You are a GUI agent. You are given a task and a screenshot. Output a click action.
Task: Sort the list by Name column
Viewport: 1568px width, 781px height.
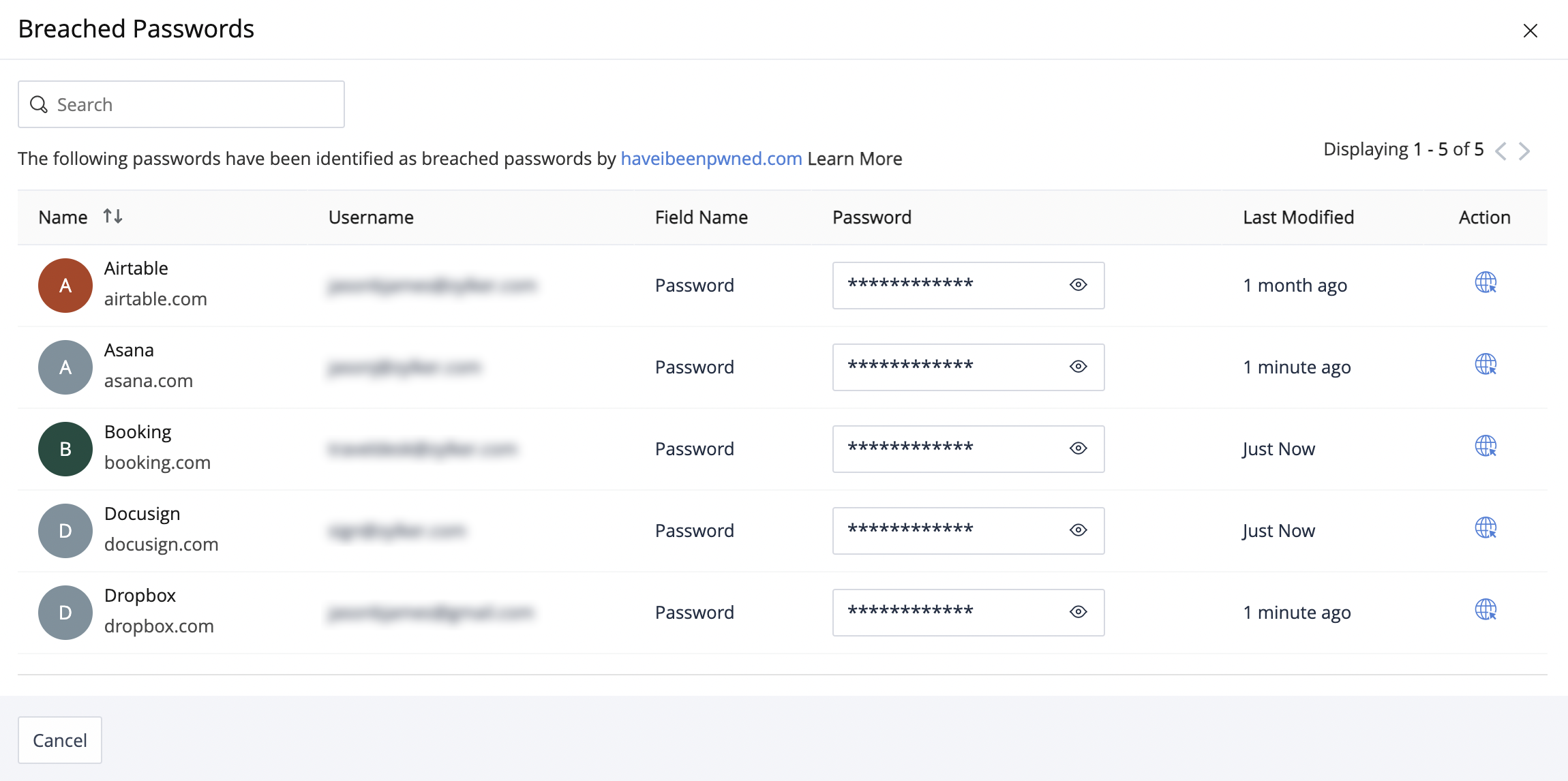click(x=112, y=217)
